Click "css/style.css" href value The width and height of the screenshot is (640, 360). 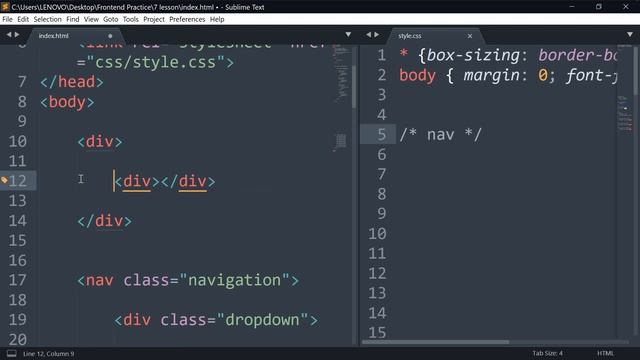point(155,62)
